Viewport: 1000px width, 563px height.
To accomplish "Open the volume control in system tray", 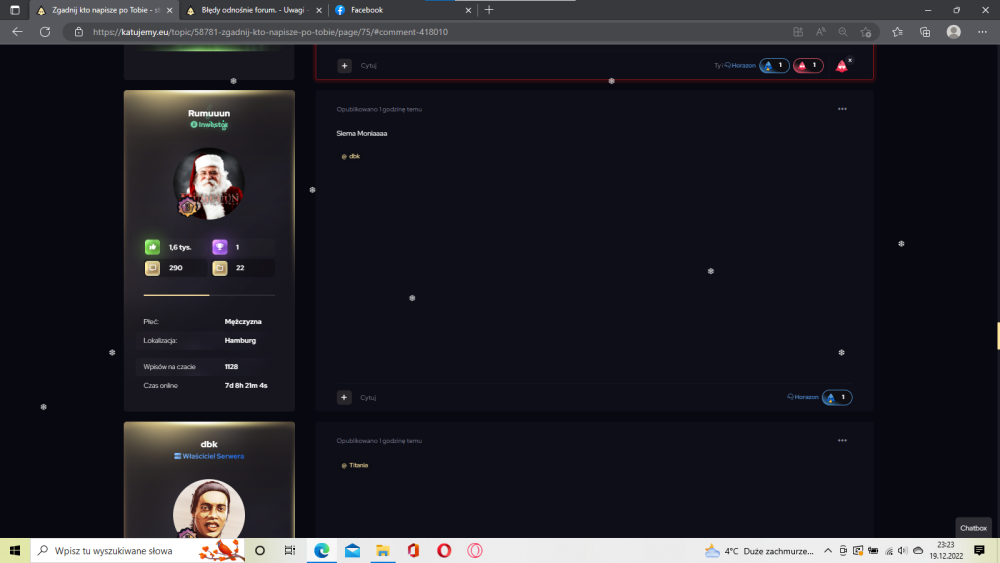I will (x=902, y=551).
